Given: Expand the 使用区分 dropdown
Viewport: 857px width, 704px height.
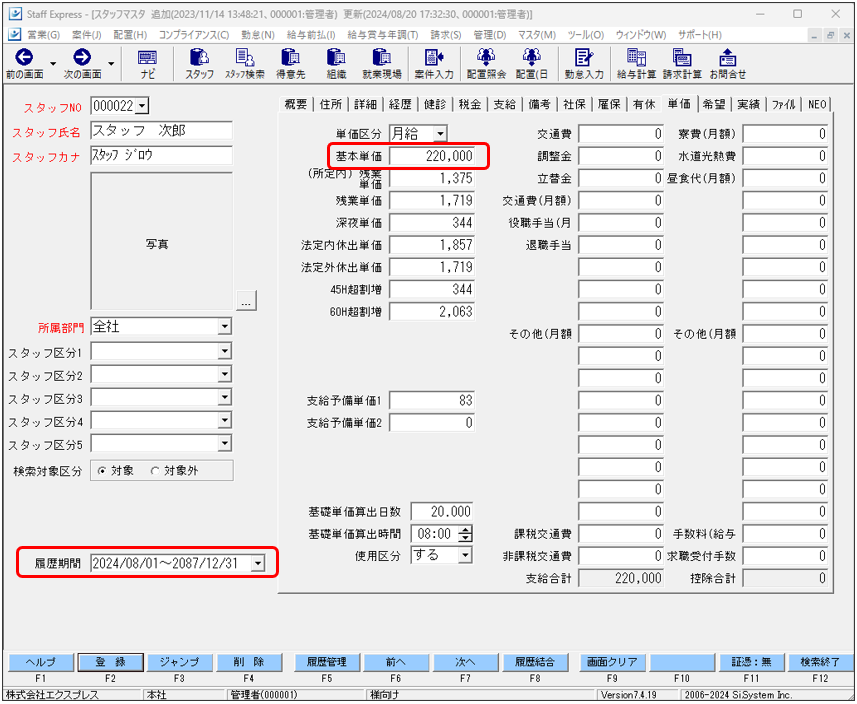Looking at the screenshot, I should pos(465,555).
